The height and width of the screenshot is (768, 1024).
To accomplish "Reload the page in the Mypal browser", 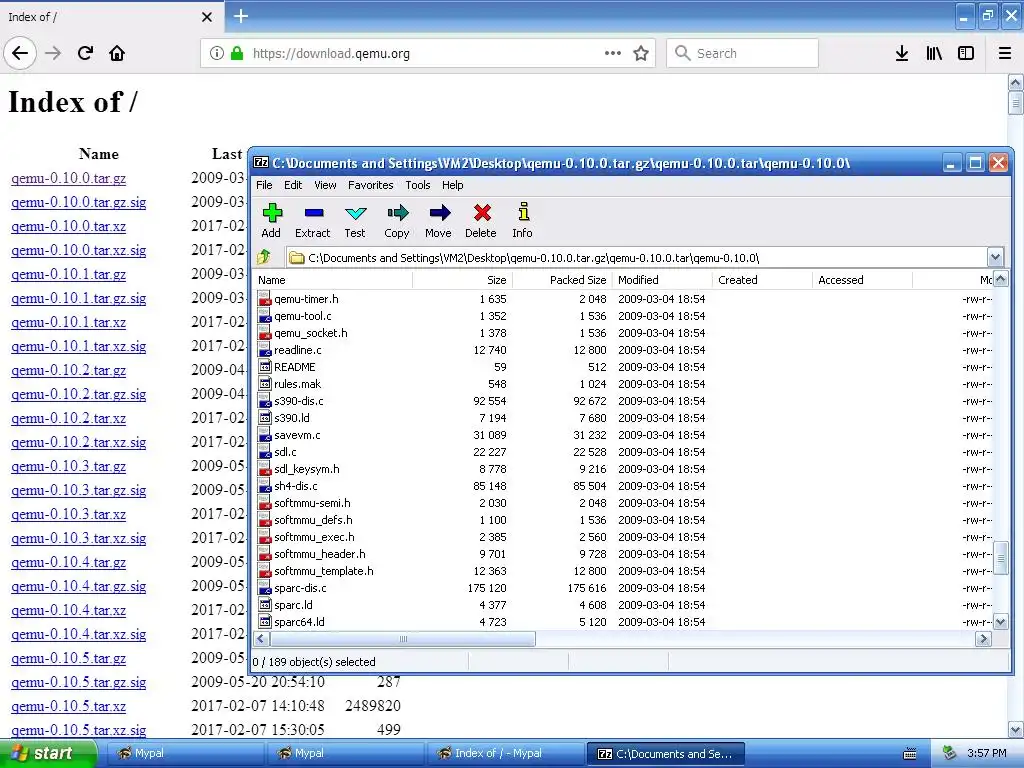I will point(85,54).
